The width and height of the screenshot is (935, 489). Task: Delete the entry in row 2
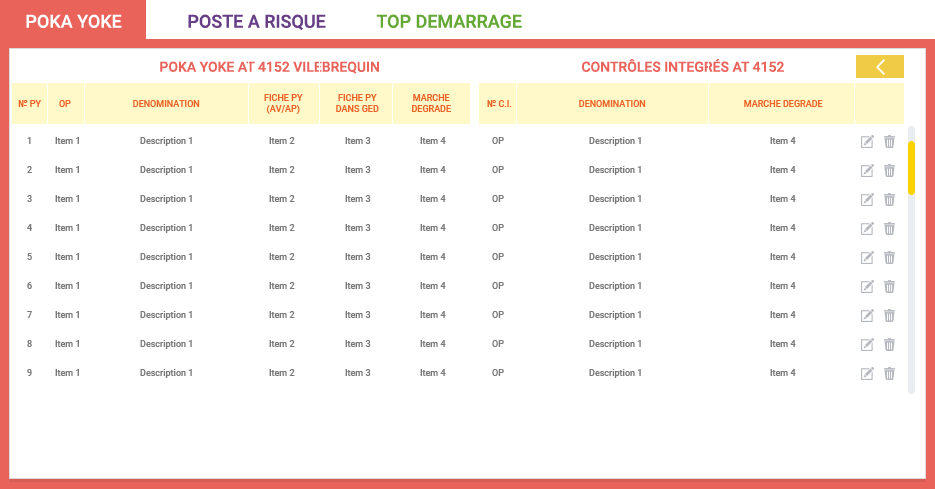(889, 171)
